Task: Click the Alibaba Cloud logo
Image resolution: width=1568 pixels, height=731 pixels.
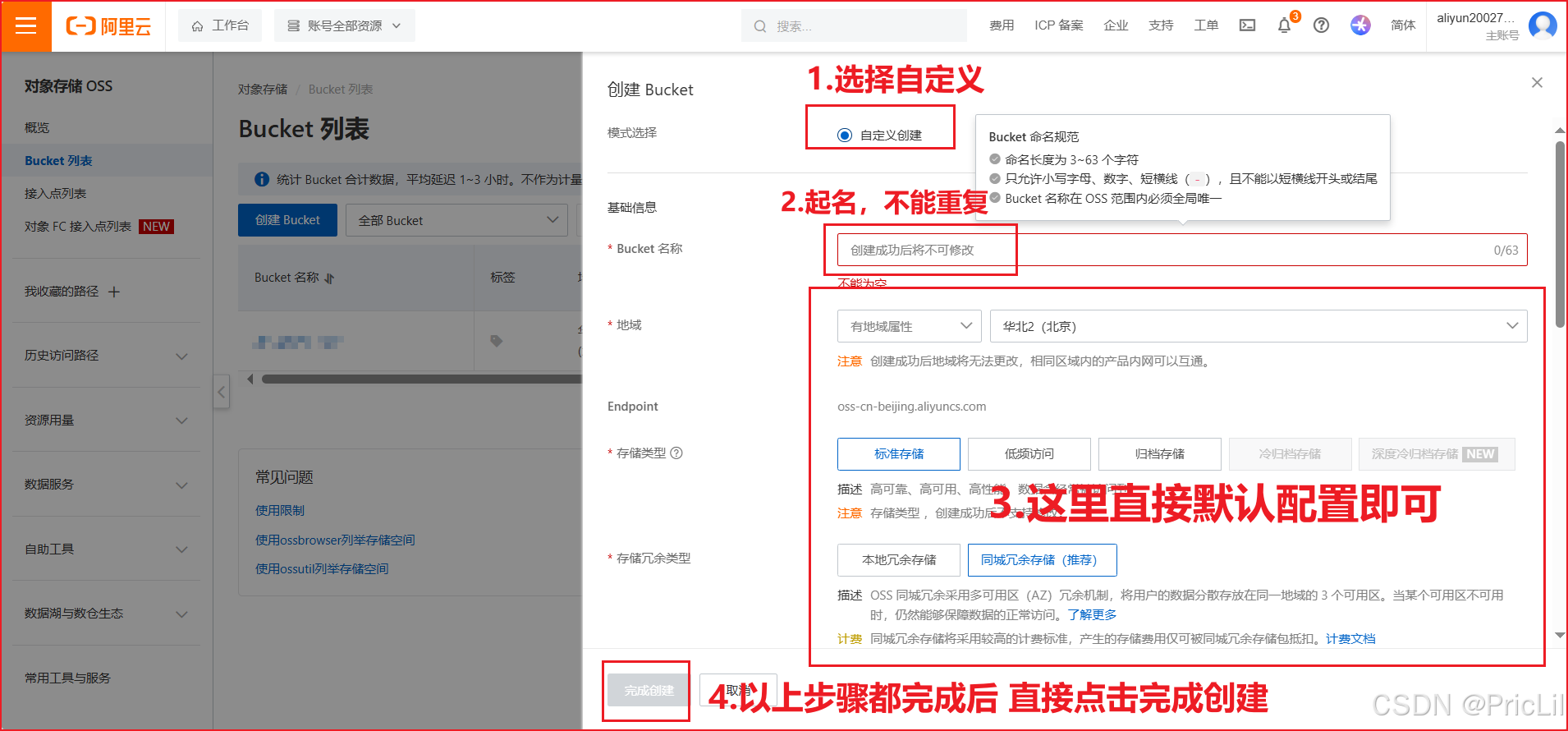Action: 108,26
